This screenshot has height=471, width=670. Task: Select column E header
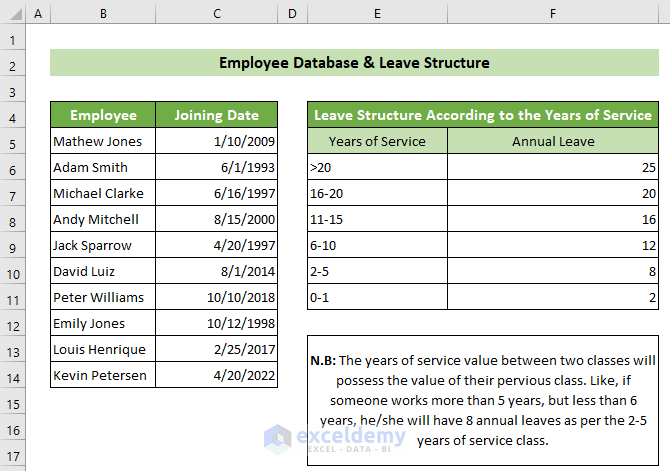point(376,14)
